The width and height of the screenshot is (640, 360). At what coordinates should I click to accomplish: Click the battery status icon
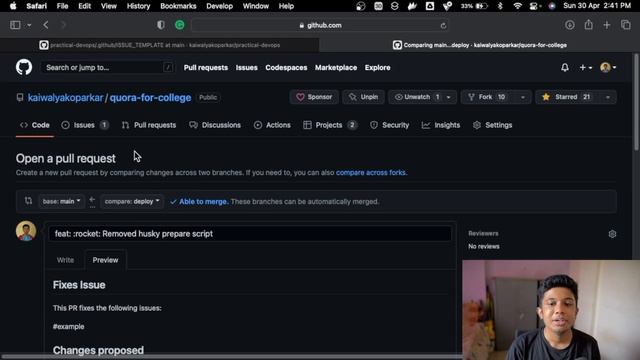pyautogui.click(x=482, y=6)
